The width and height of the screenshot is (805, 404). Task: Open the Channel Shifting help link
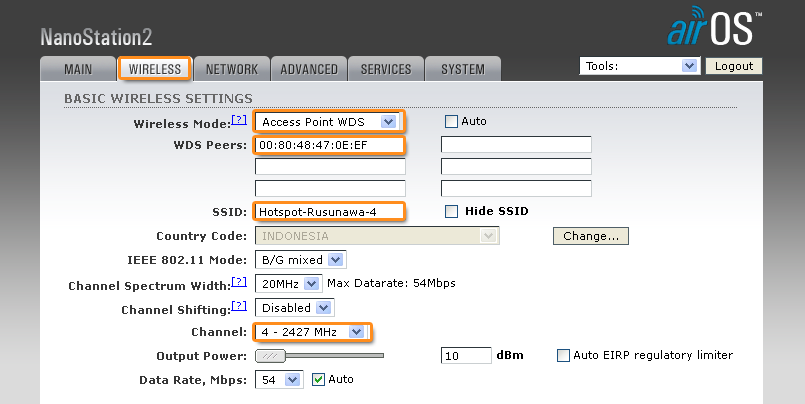(x=238, y=305)
